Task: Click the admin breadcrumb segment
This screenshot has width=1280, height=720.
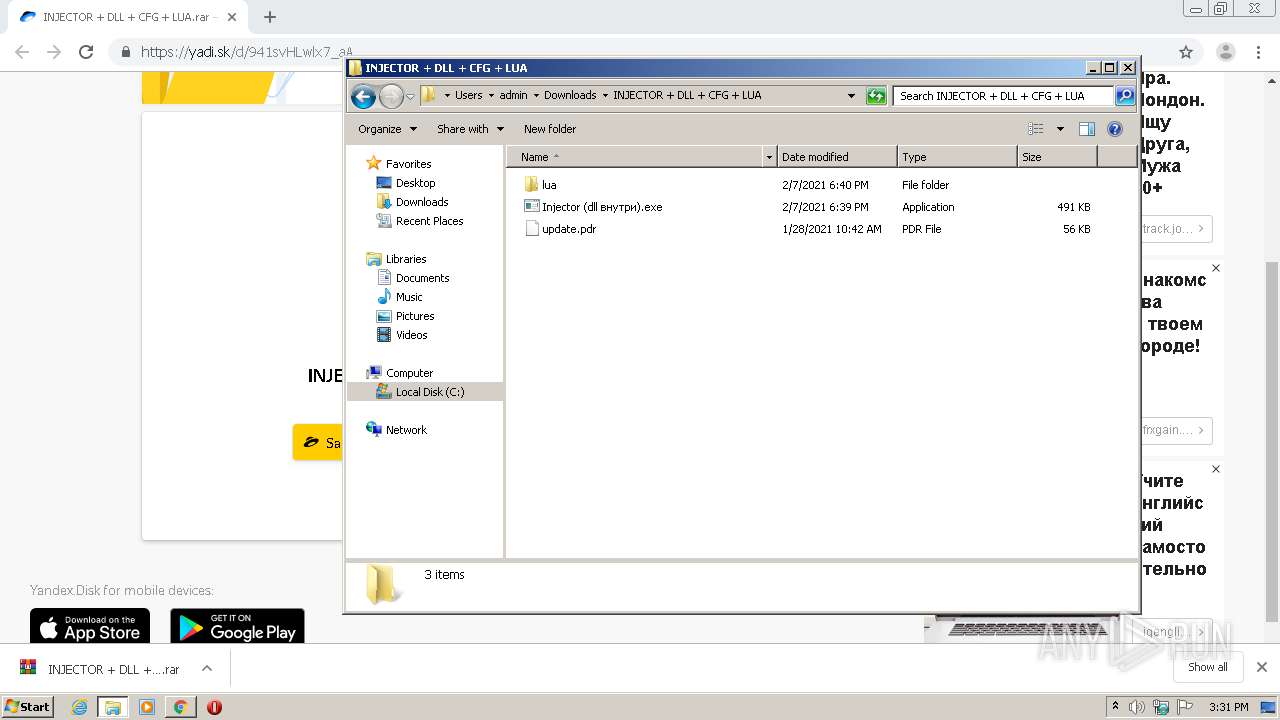Action: pyautogui.click(x=513, y=96)
